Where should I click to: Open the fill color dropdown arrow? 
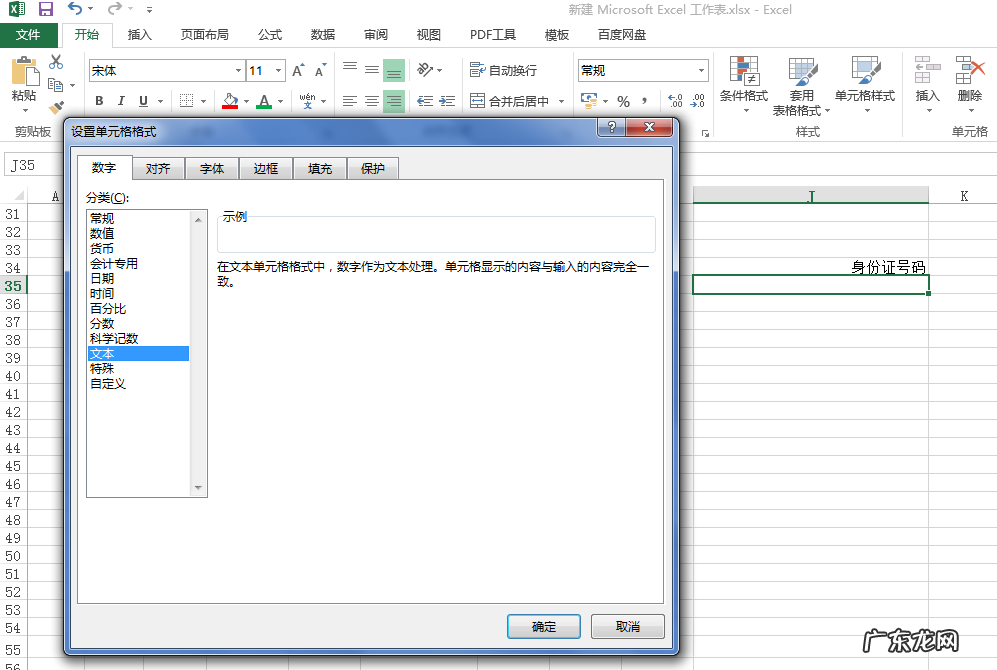tap(246, 101)
